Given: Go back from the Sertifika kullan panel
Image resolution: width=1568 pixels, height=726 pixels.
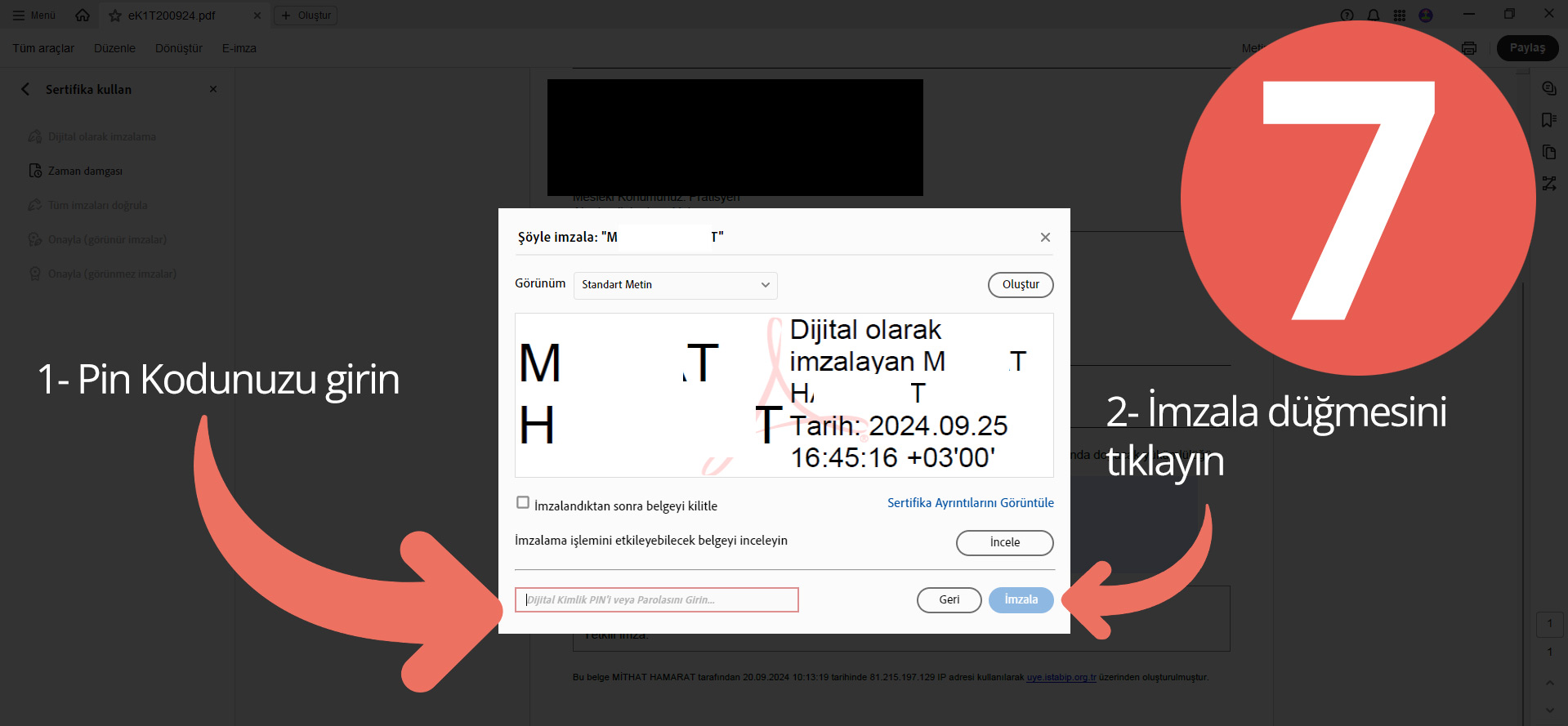Looking at the screenshot, I should pos(25,89).
